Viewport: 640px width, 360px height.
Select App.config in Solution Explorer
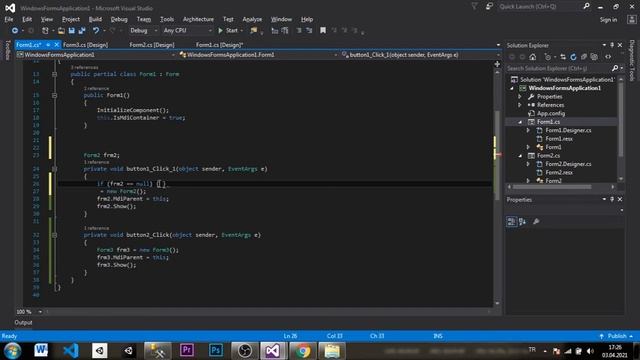(x=551, y=113)
